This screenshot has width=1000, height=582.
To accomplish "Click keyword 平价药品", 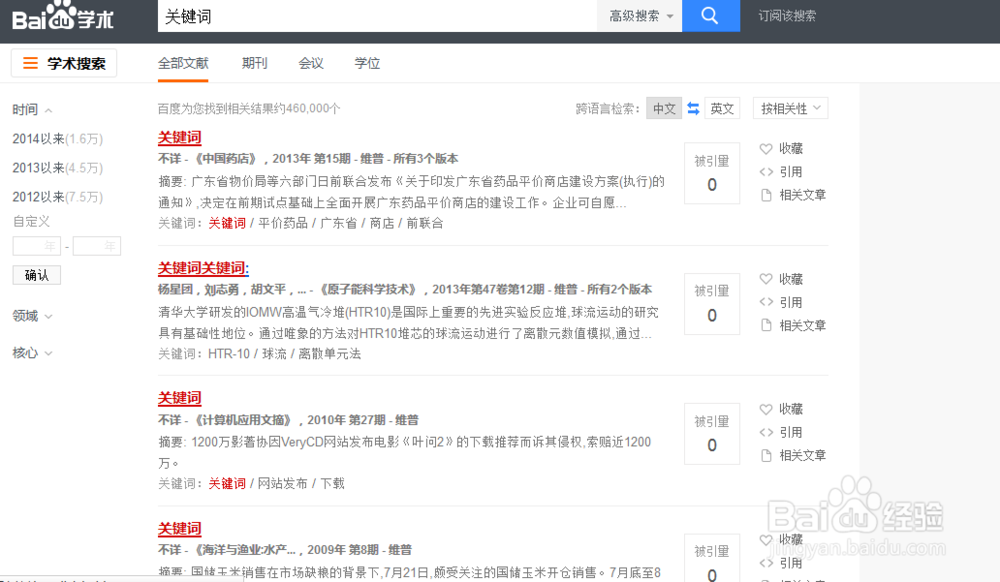I will tap(283, 223).
